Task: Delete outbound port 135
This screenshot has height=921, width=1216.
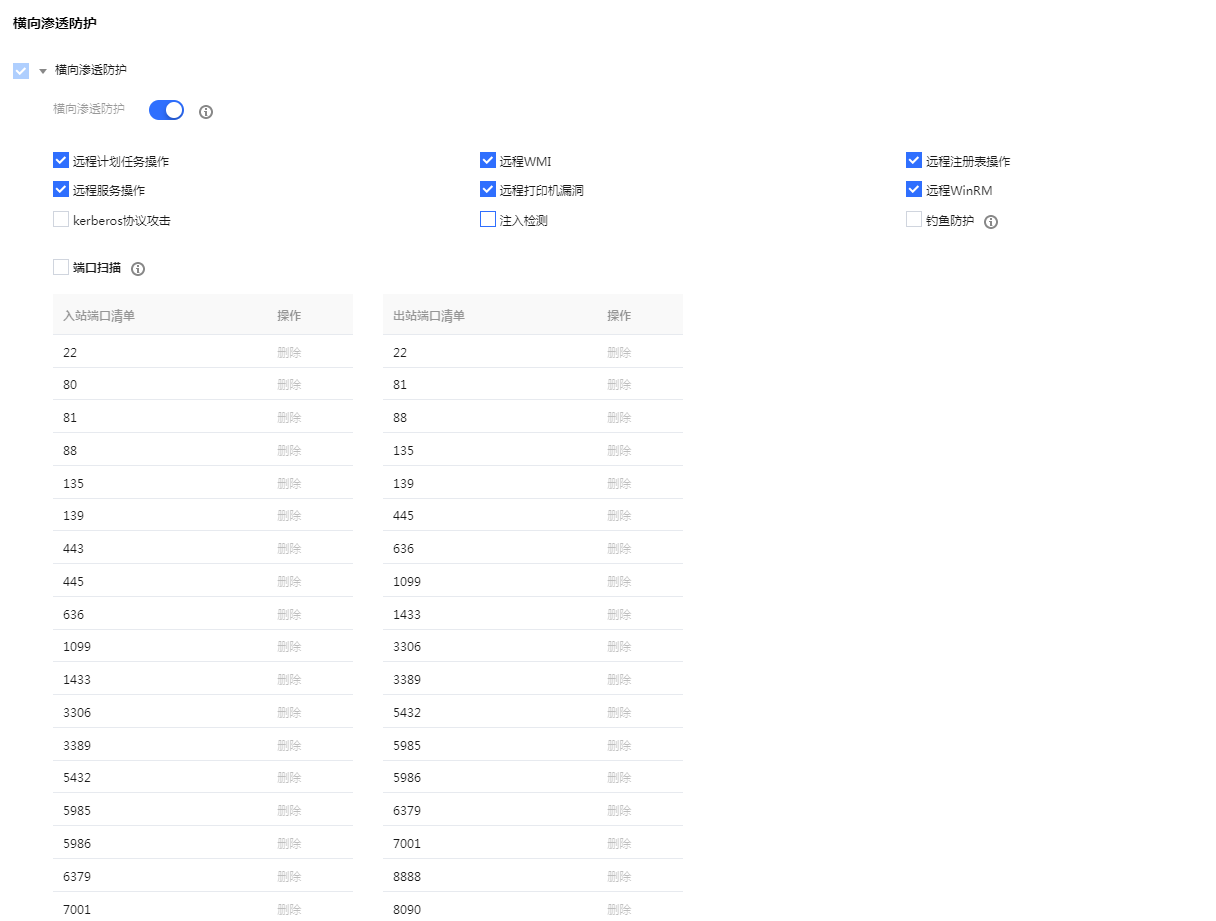Action: coord(619,451)
